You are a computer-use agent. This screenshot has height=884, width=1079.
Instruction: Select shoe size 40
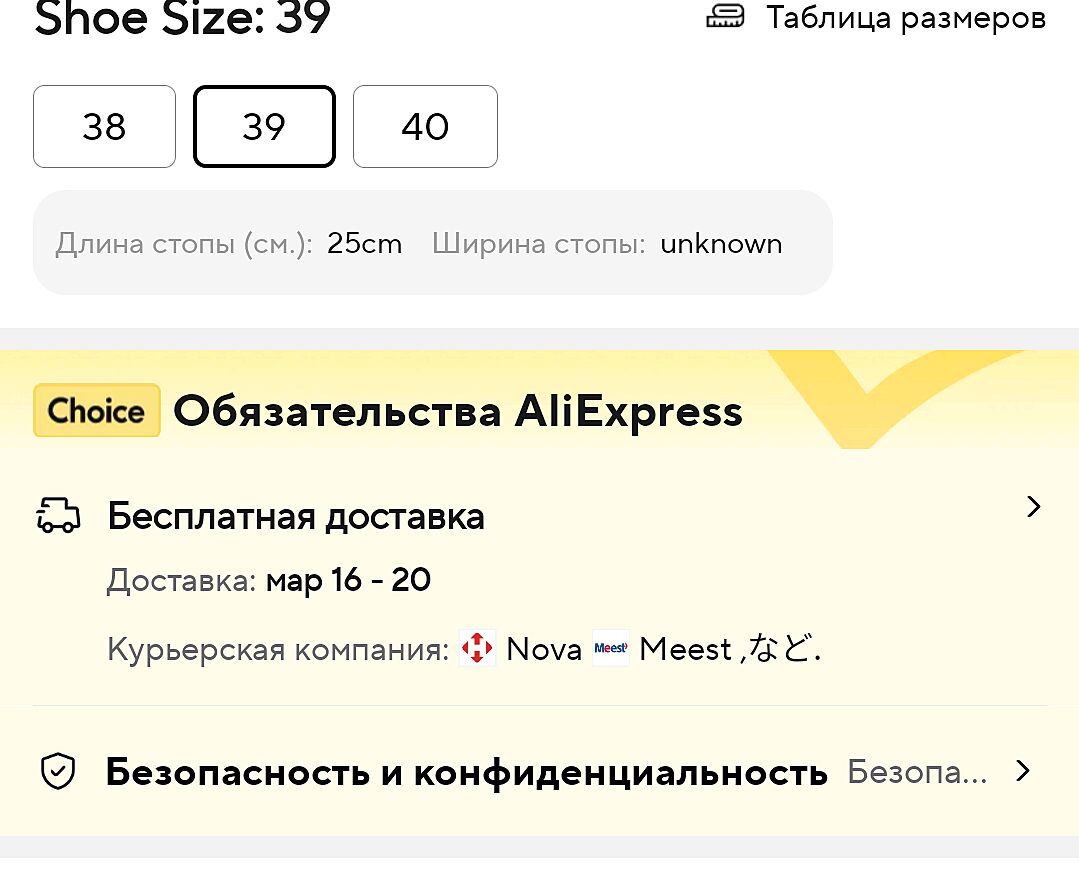(x=425, y=127)
